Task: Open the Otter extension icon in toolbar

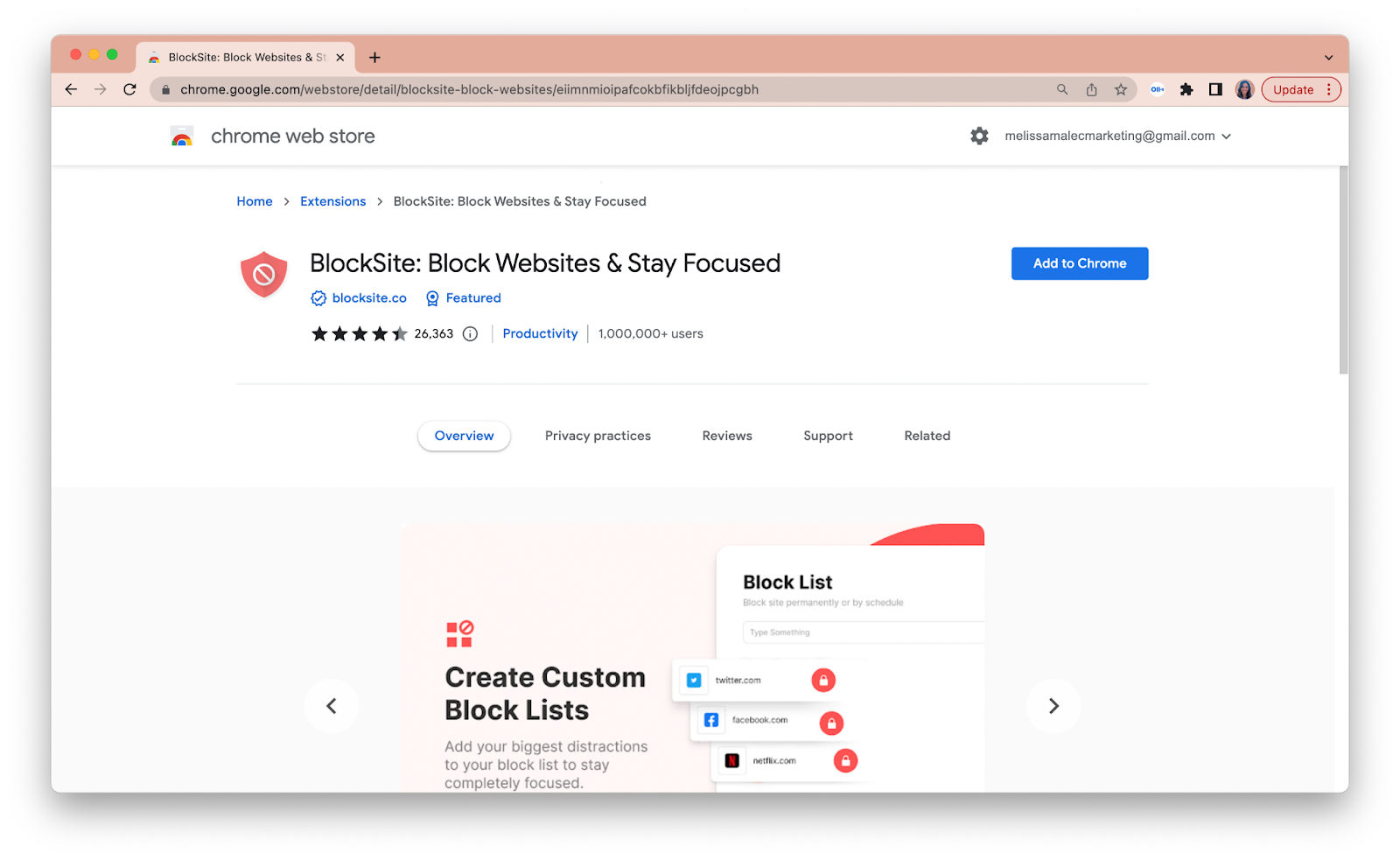Action: (x=1157, y=89)
